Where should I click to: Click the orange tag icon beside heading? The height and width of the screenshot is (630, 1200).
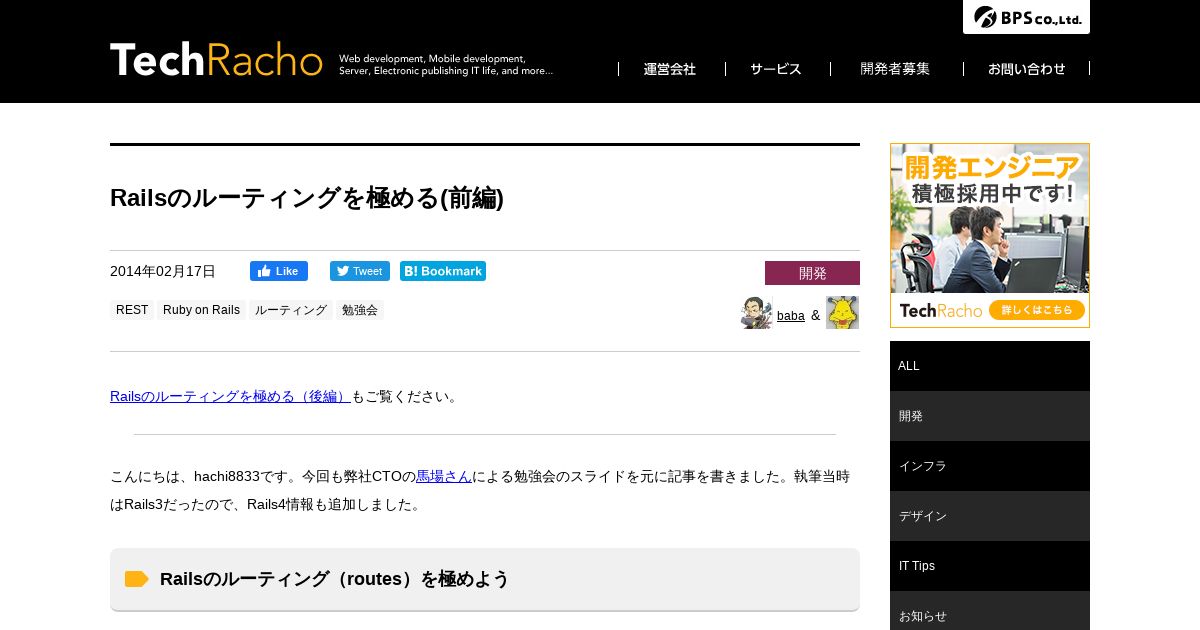click(136, 579)
